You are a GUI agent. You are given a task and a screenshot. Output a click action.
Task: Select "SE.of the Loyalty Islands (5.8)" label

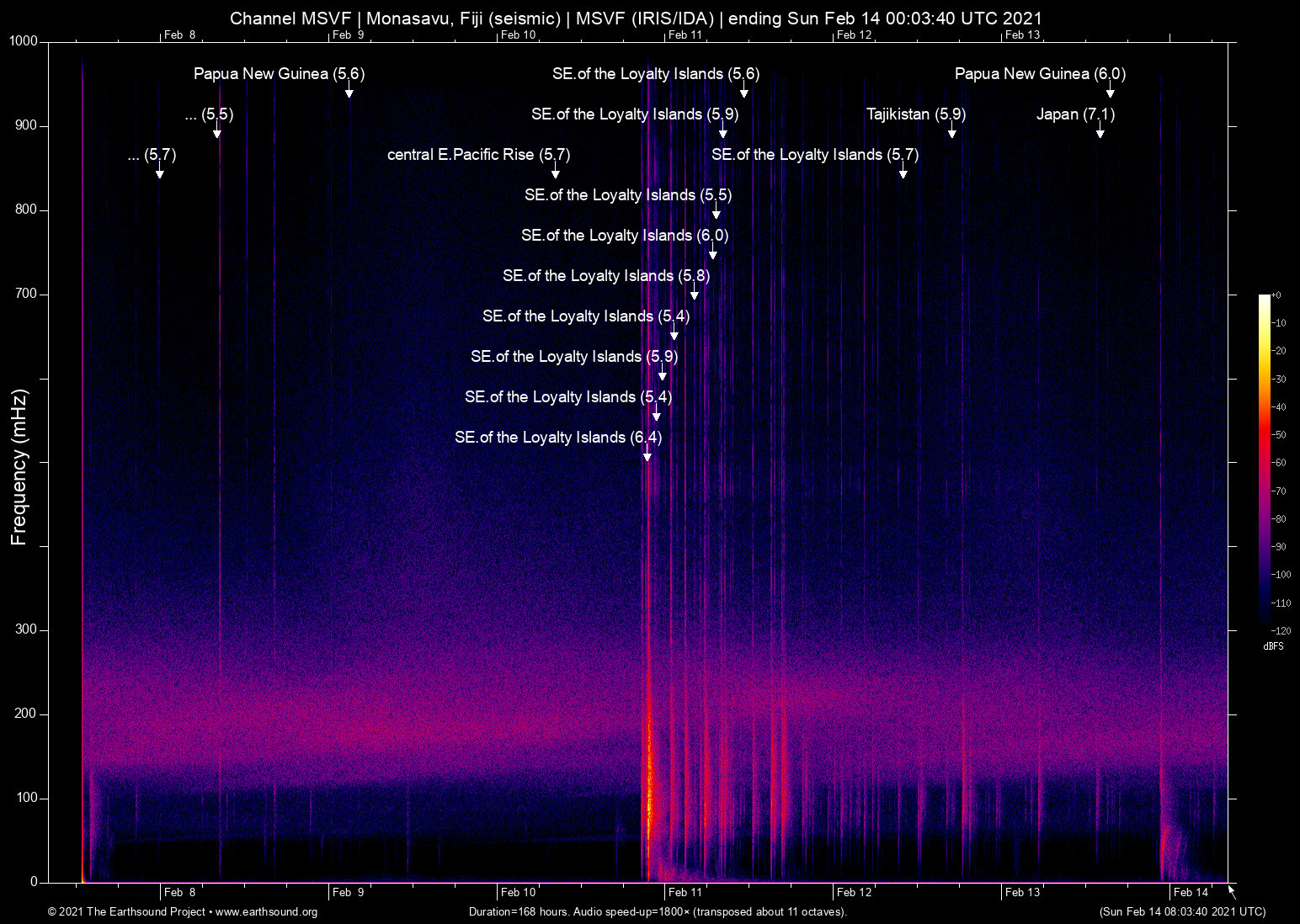pyautogui.click(x=606, y=276)
